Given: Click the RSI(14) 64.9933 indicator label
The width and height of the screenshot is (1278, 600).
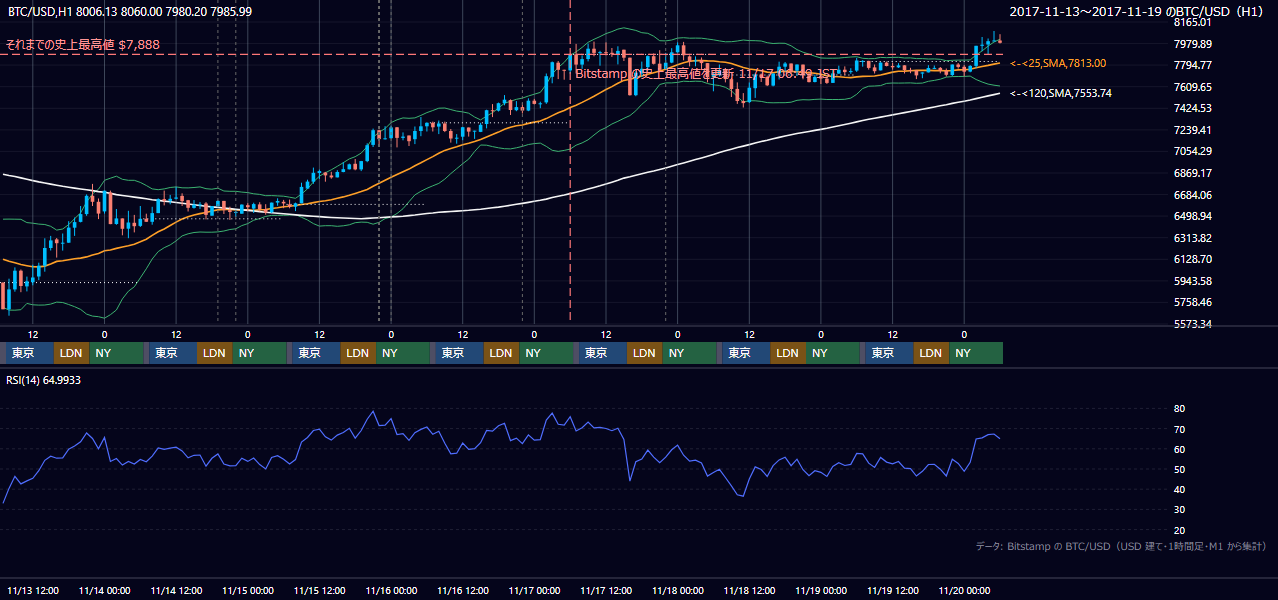Looking at the screenshot, I should (x=44, y=380).
